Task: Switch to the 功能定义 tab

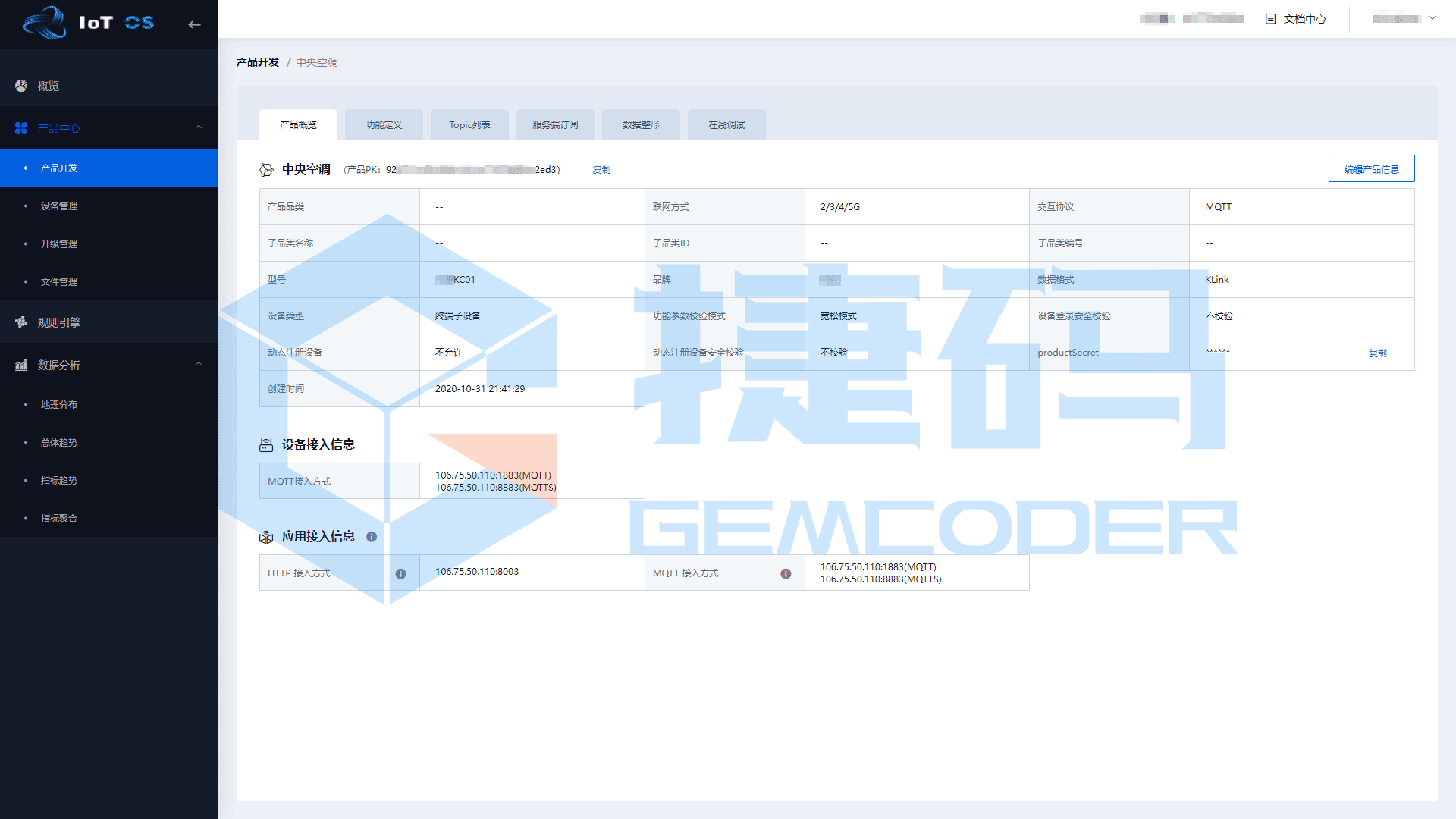Action: (x=384, y=125)
